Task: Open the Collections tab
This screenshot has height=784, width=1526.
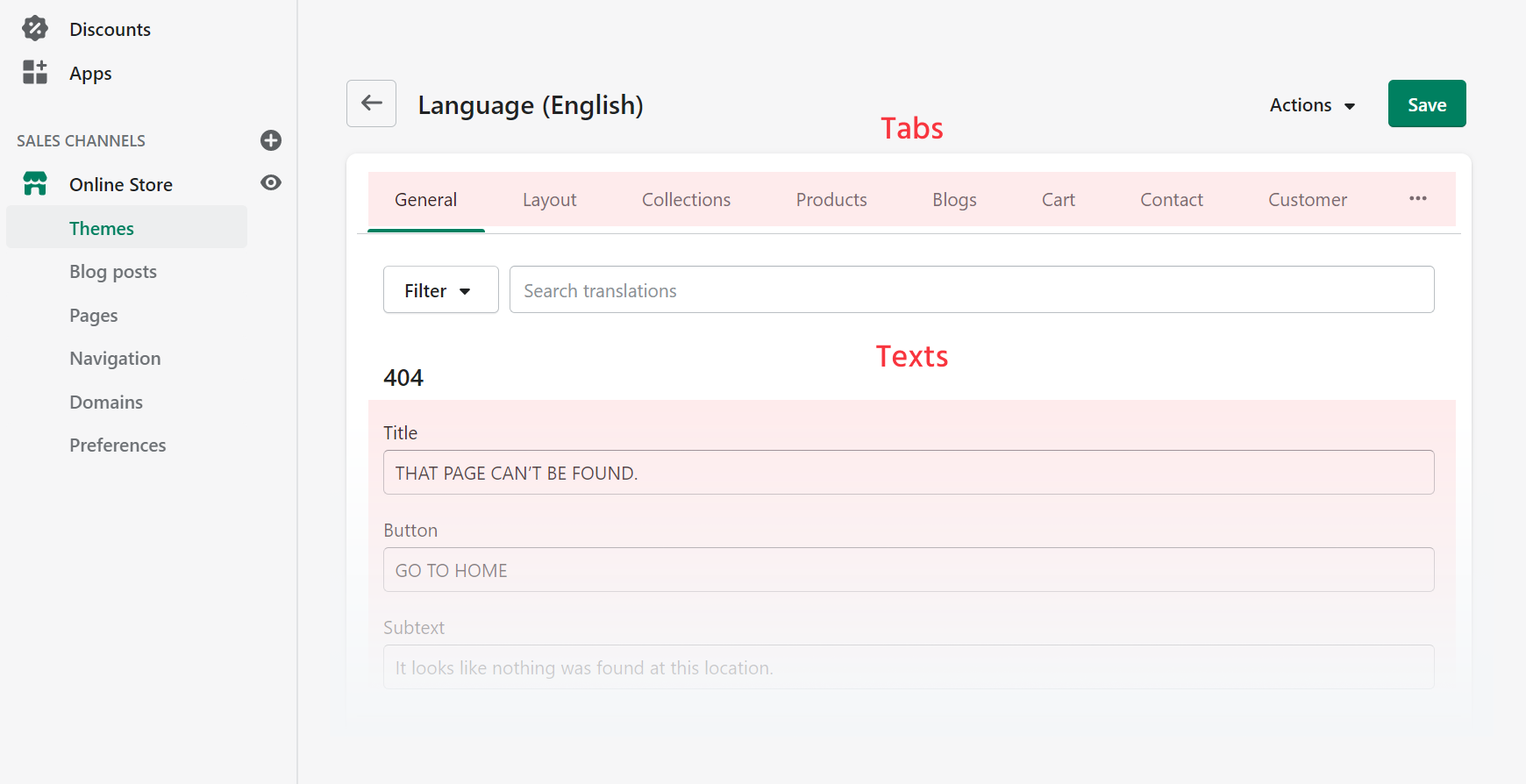Action: click(686, 200)
